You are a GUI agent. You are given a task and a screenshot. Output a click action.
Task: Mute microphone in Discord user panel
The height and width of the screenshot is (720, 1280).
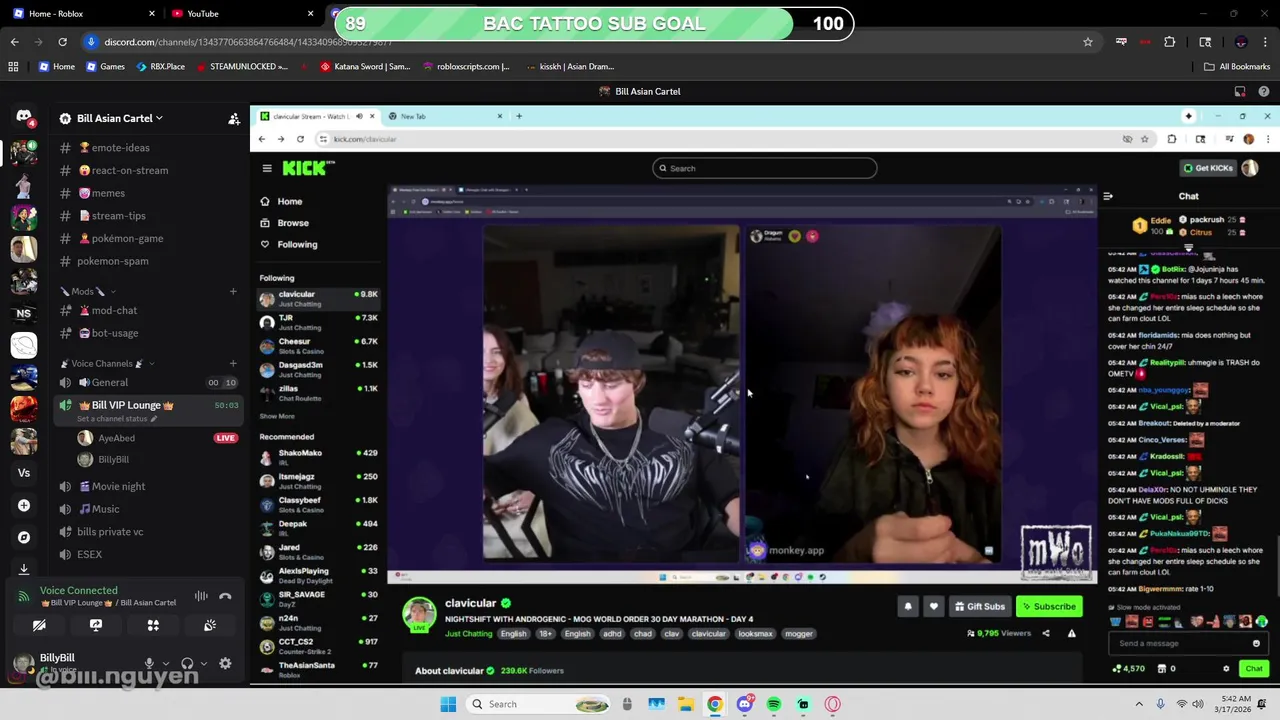click(149, 663)
